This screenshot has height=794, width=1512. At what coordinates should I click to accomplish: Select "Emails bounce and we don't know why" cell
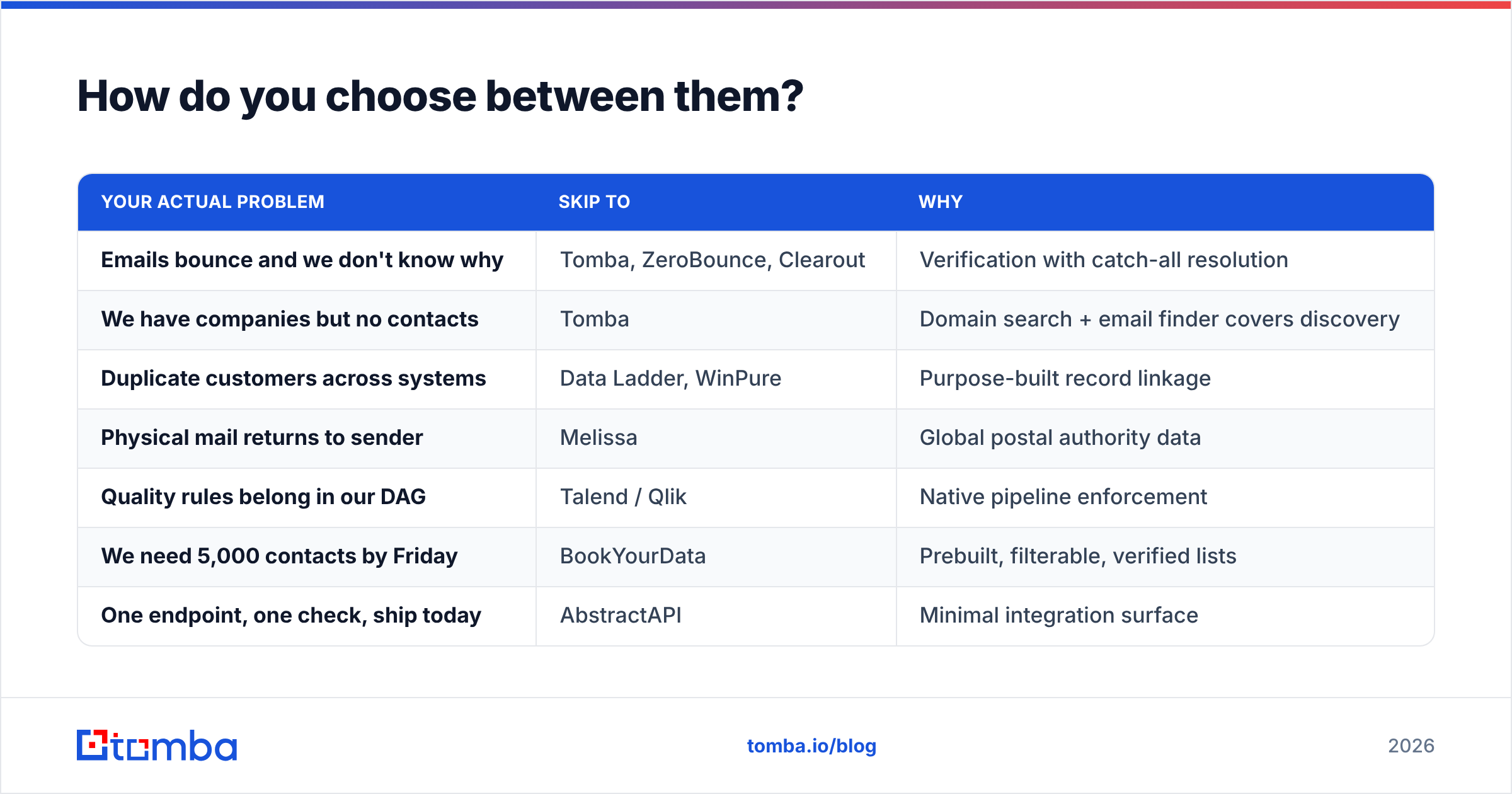pyautogui.click(x=307, y=261)
